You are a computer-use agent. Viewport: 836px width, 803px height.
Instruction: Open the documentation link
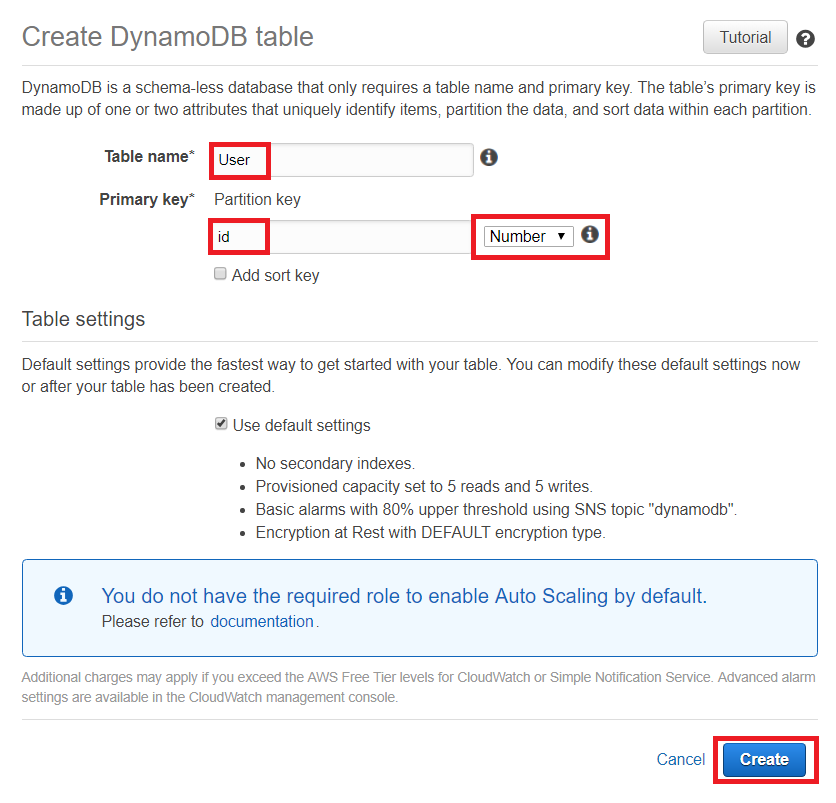click(x=262, y=622)
